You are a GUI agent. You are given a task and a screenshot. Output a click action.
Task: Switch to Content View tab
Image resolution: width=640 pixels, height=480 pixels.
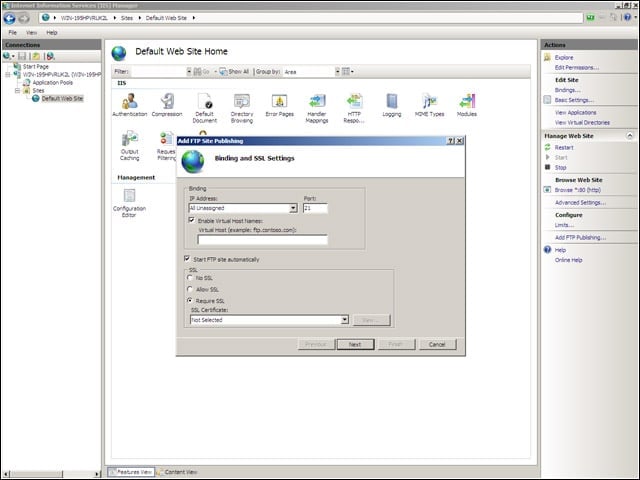pyautogui.click(x=177, y=472)
